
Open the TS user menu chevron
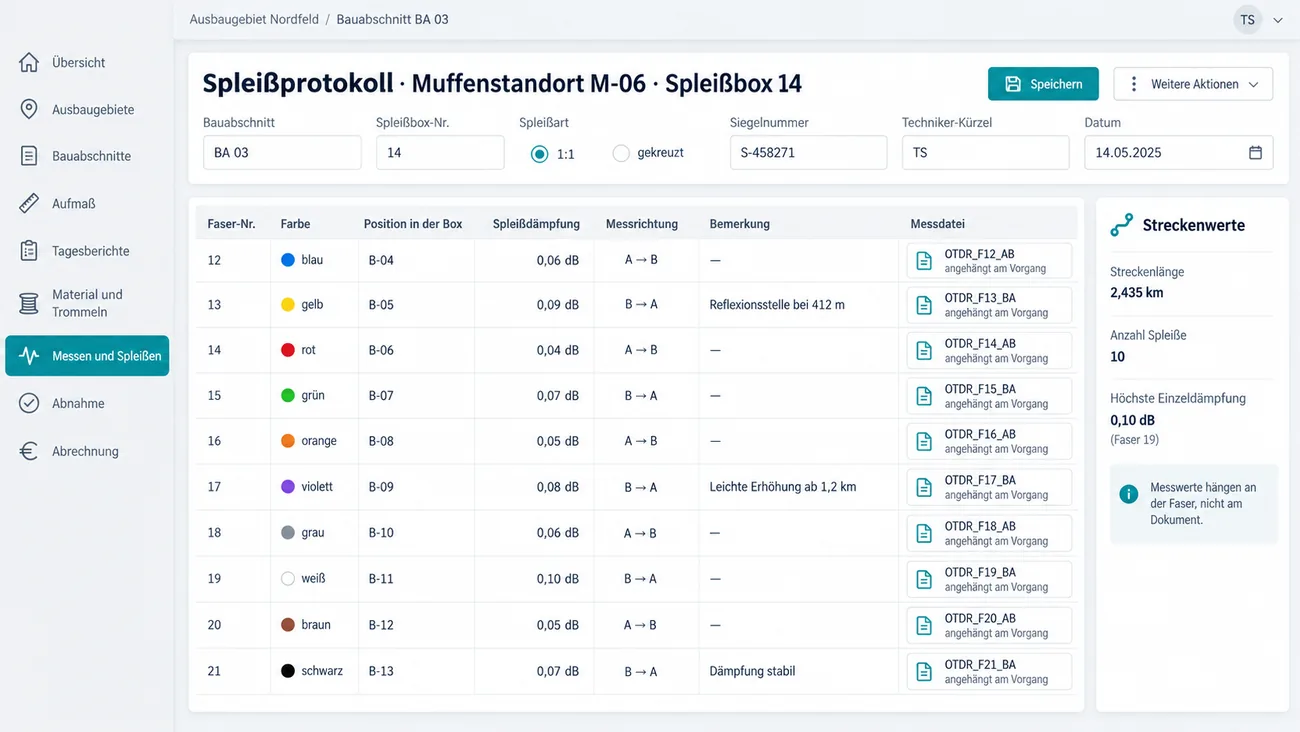[1278, 20]
